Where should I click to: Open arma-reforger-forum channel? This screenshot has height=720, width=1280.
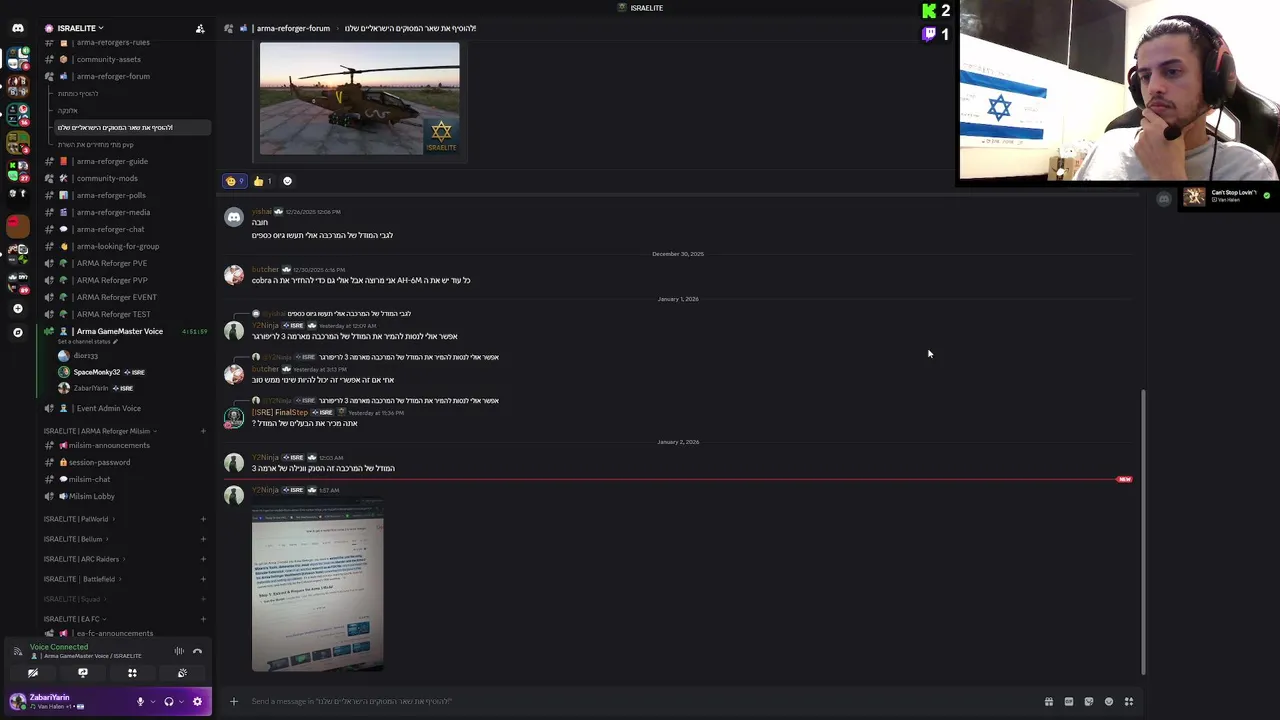(113, 76)
